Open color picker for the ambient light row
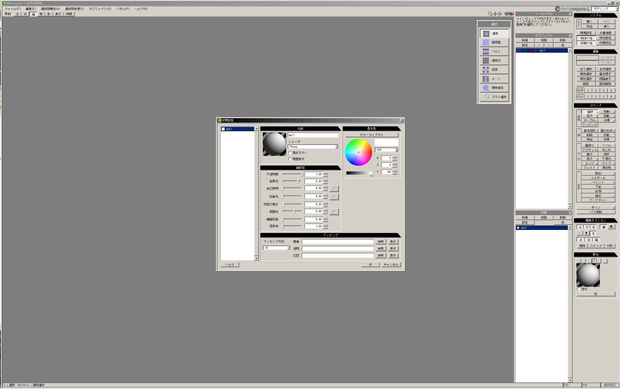Image resolution: width=620 pixels, height=389 pixels. 334,211
